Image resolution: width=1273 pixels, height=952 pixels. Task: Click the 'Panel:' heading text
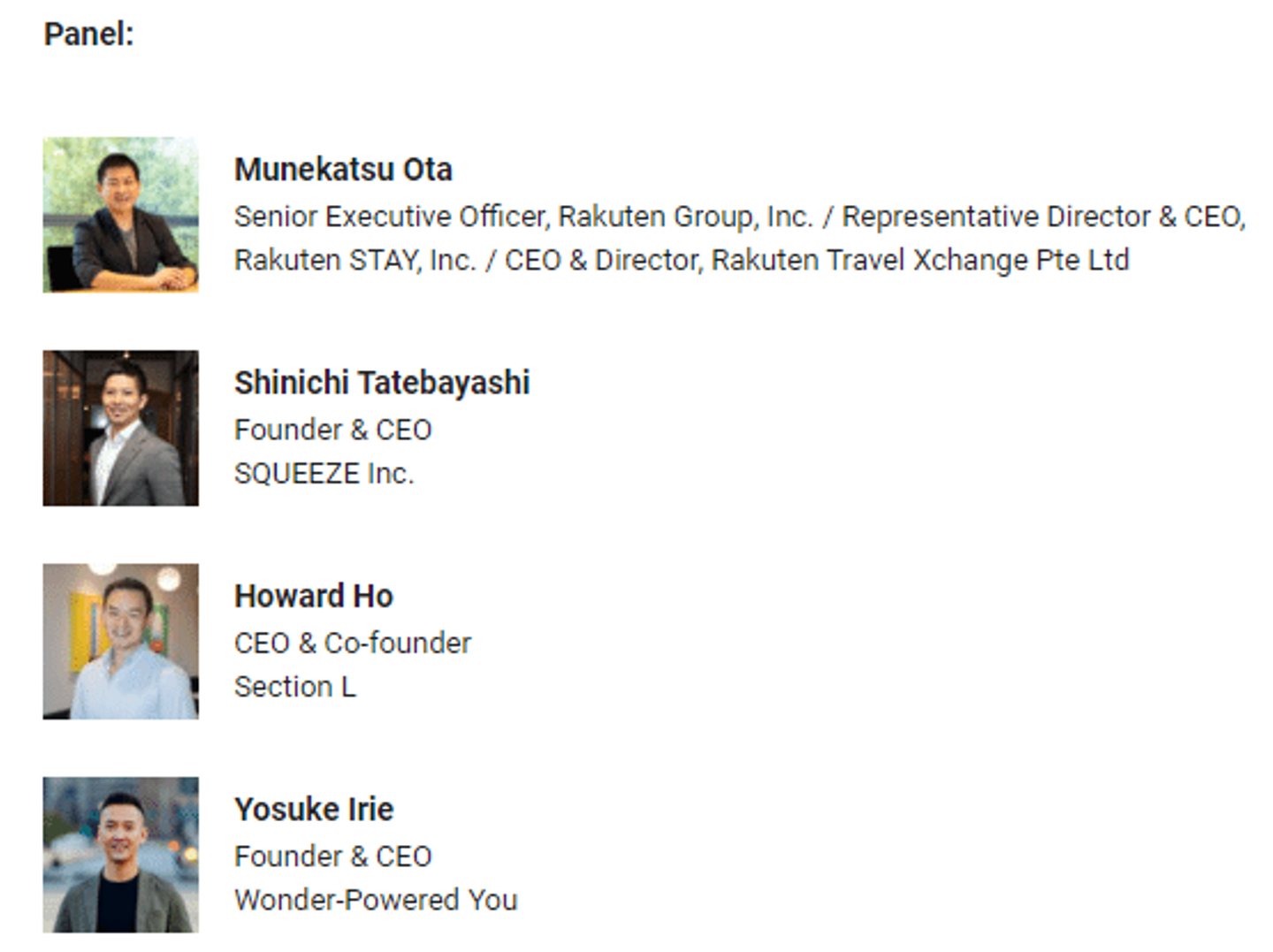[x=89, y=34]
